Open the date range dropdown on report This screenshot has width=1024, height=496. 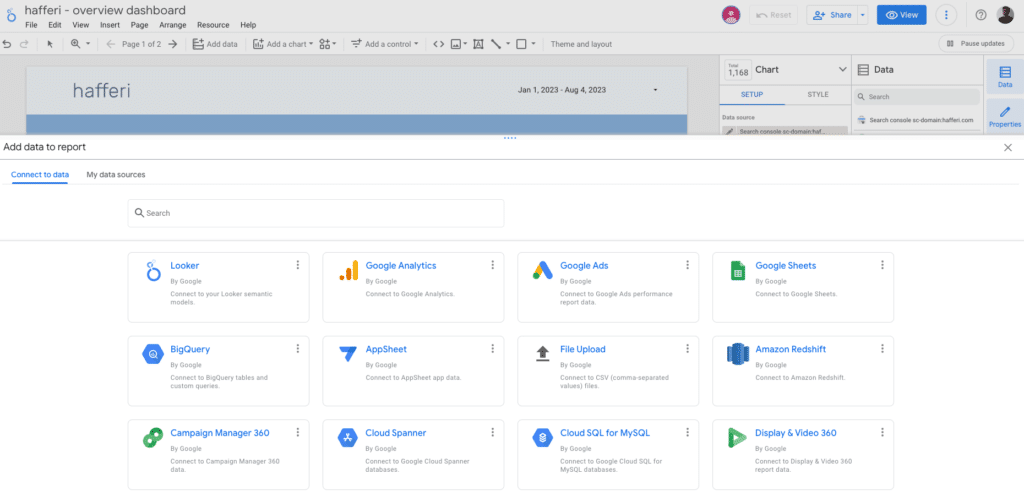coord(655,90)
